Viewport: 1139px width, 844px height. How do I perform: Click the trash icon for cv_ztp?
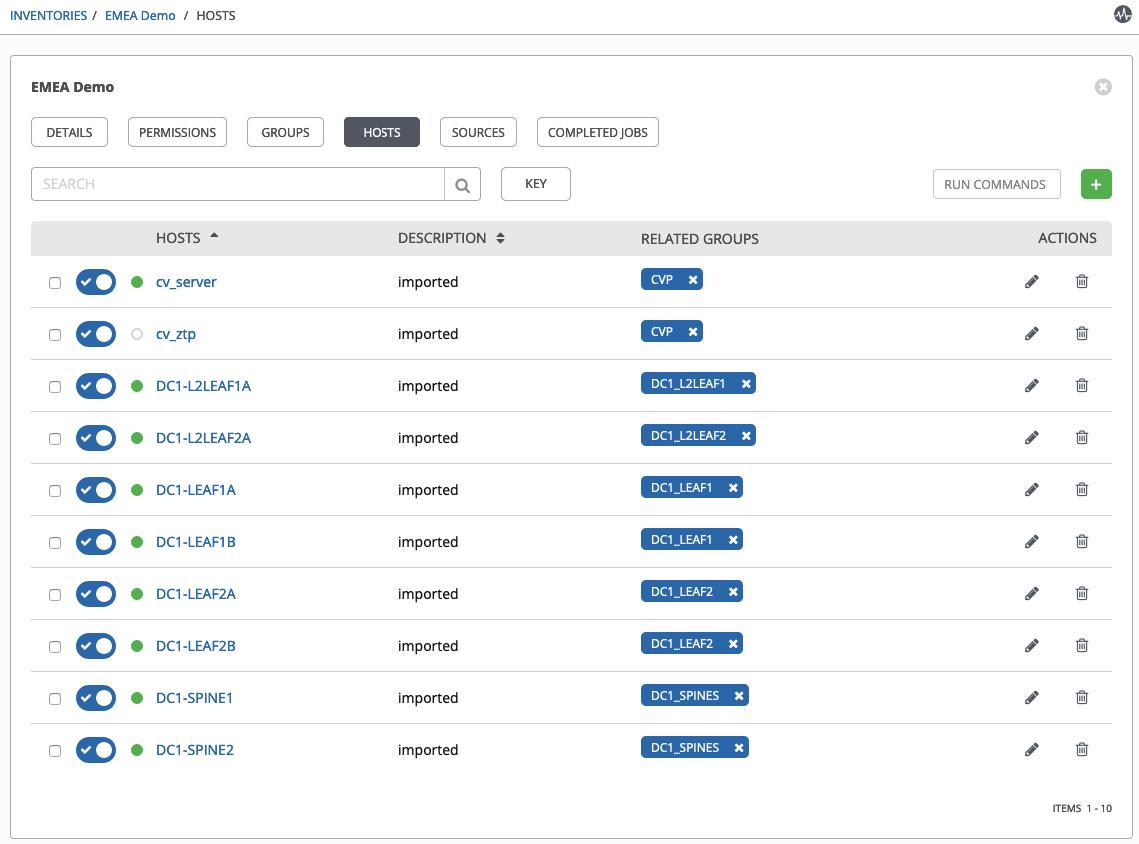click(x=1081, y=333)
